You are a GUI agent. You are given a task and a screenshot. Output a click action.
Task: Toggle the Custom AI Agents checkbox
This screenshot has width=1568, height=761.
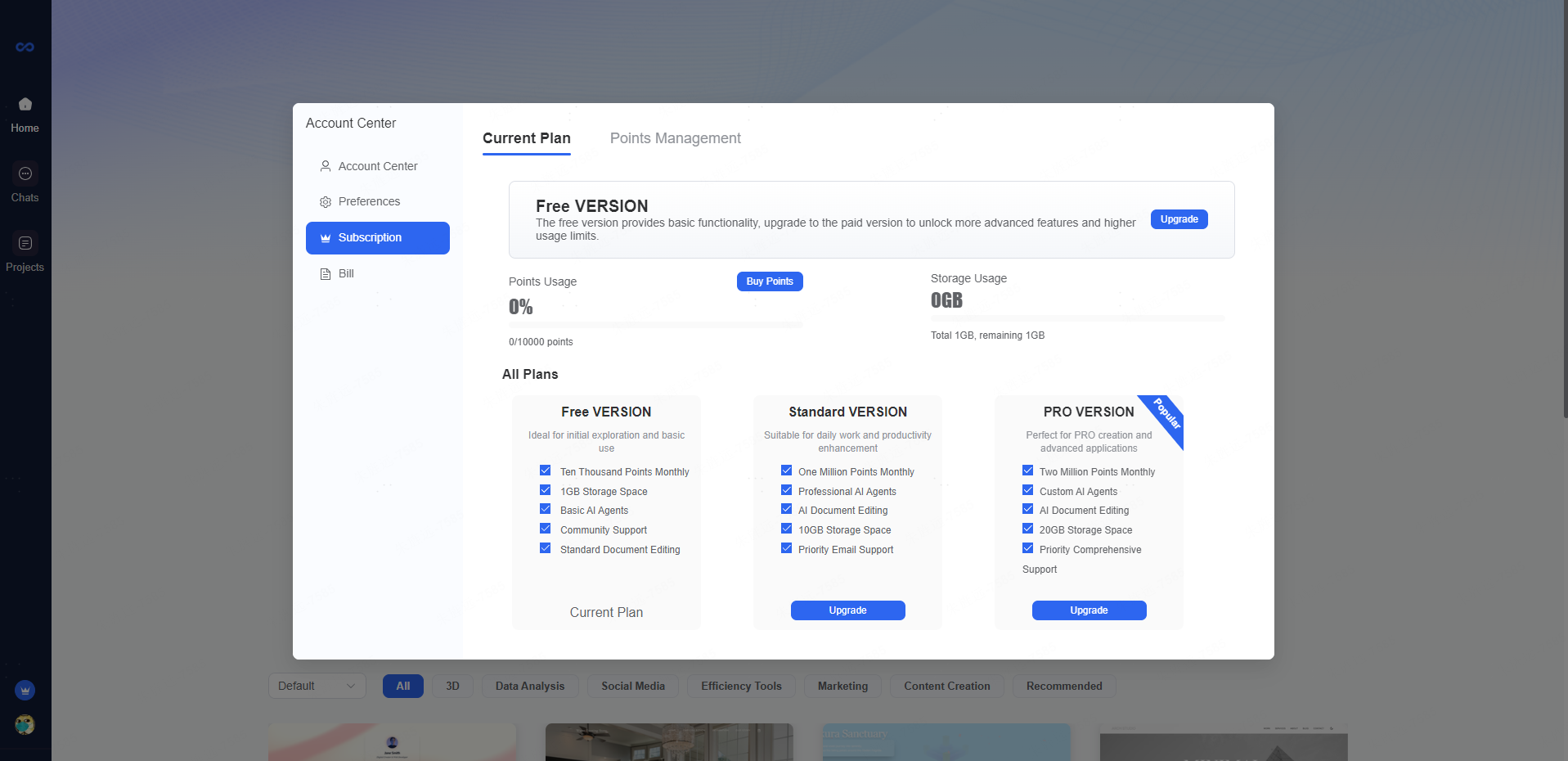click(x=1028, y=490)
